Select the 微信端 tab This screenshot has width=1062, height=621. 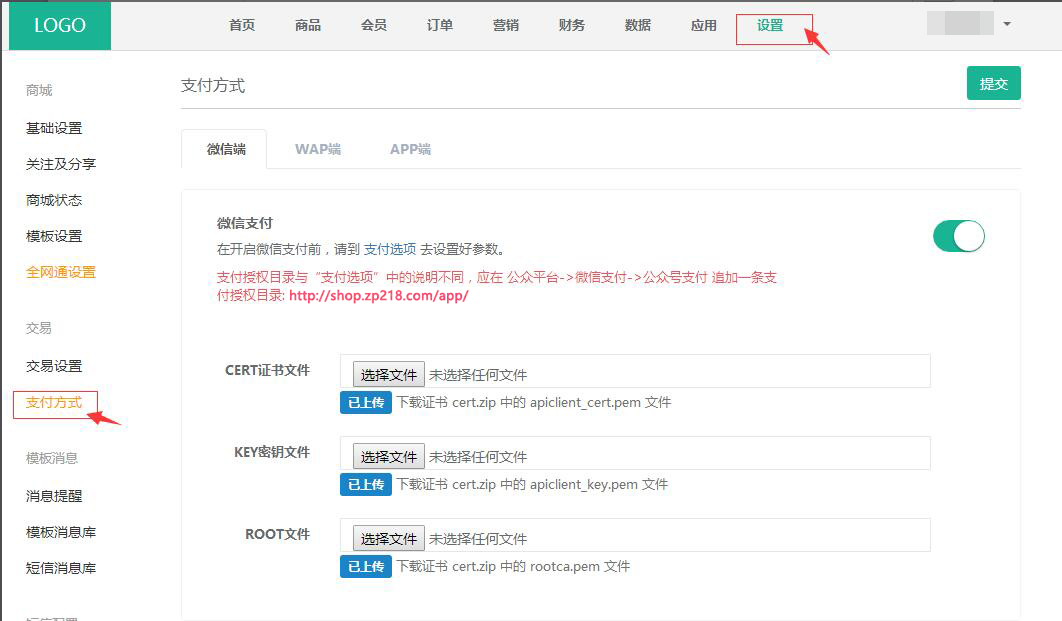(226, 149)
